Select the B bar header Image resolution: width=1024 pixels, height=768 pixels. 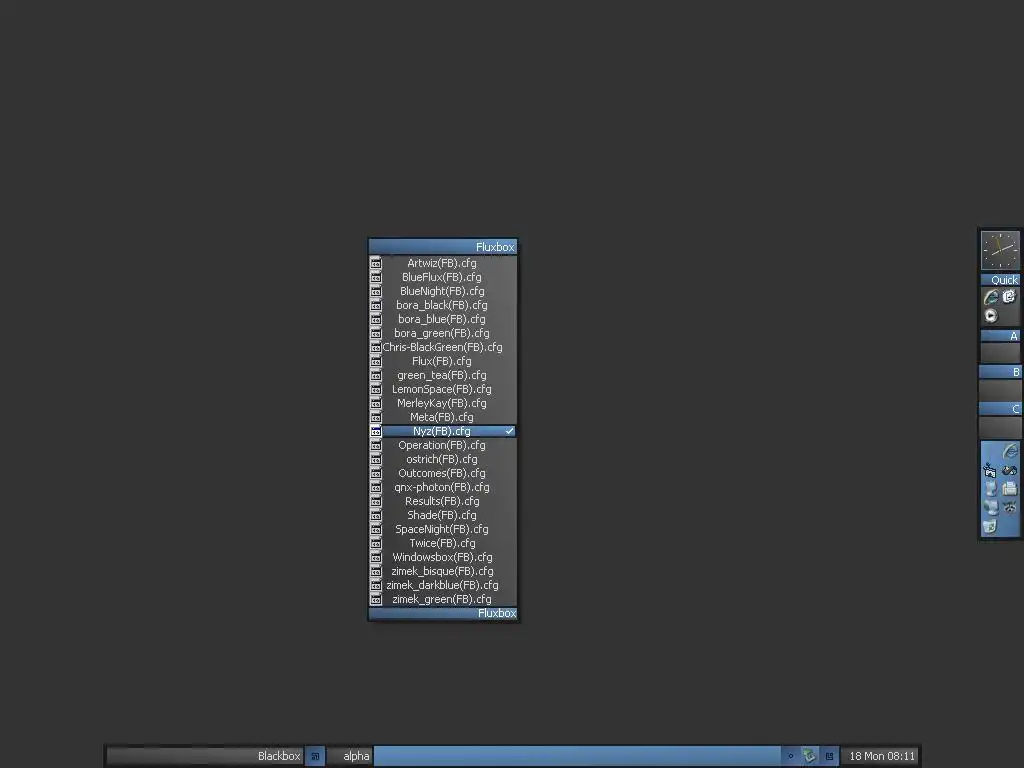1000,372
